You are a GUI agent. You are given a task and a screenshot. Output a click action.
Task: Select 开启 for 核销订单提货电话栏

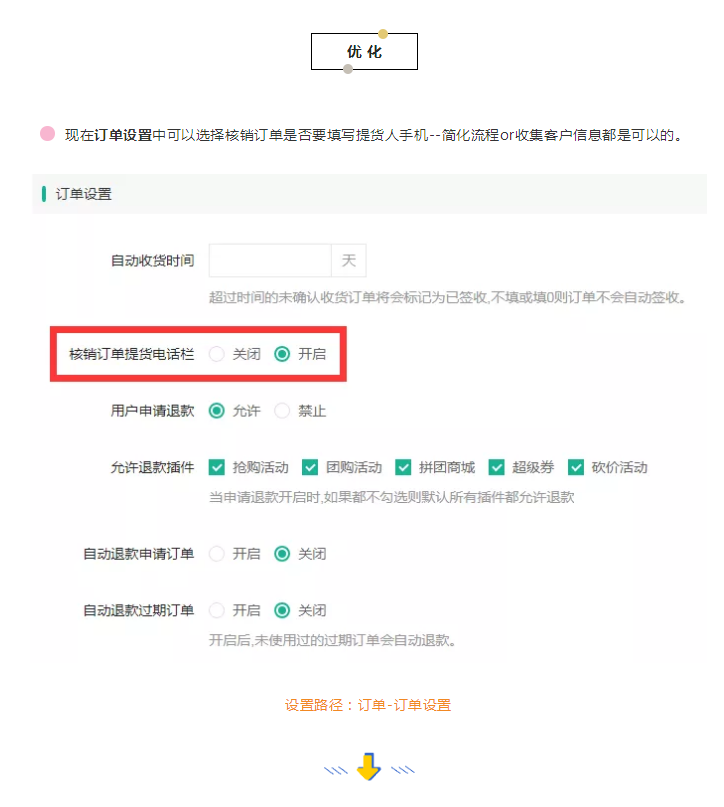282,354
